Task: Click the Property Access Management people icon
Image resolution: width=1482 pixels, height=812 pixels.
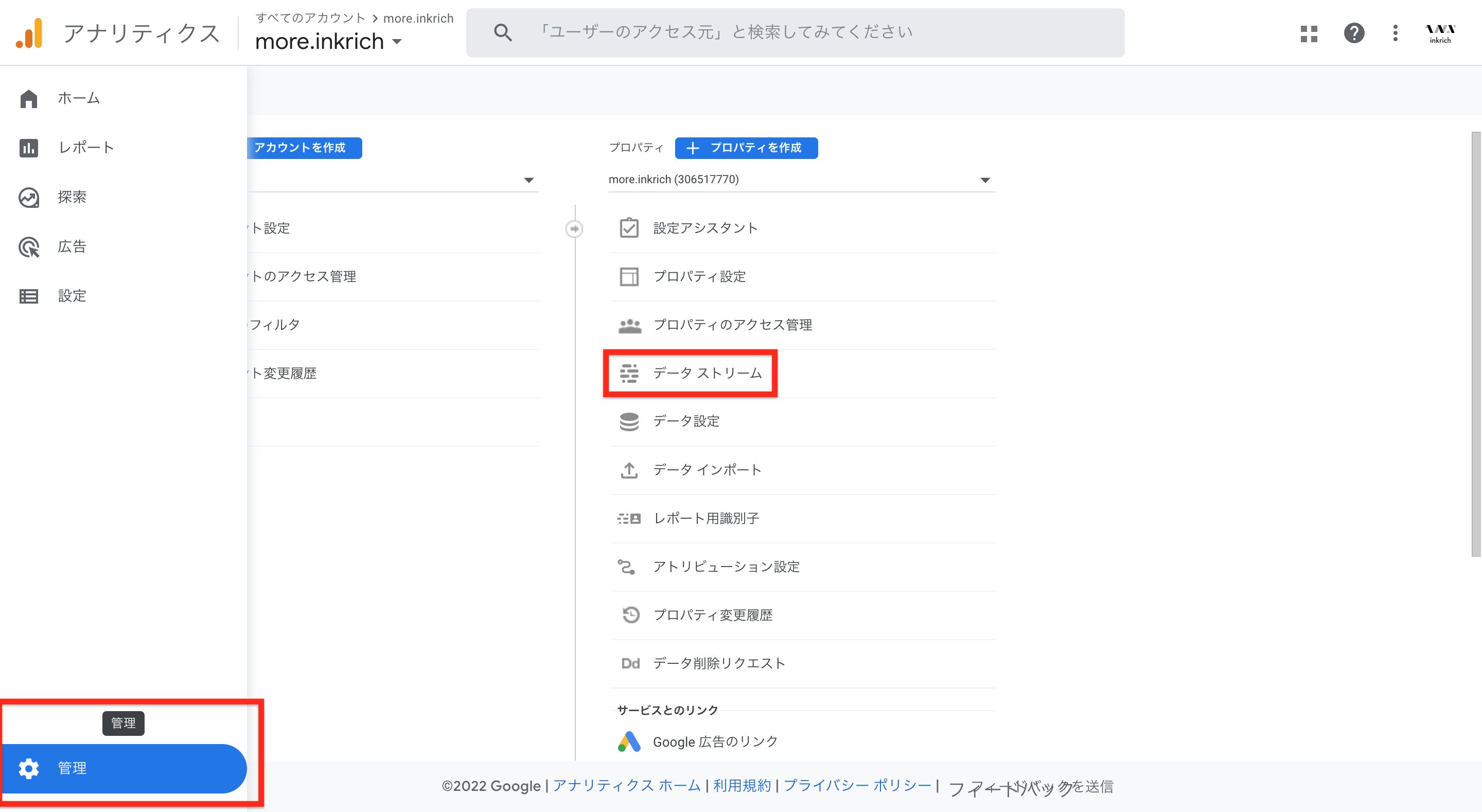Action: [629, 326]
